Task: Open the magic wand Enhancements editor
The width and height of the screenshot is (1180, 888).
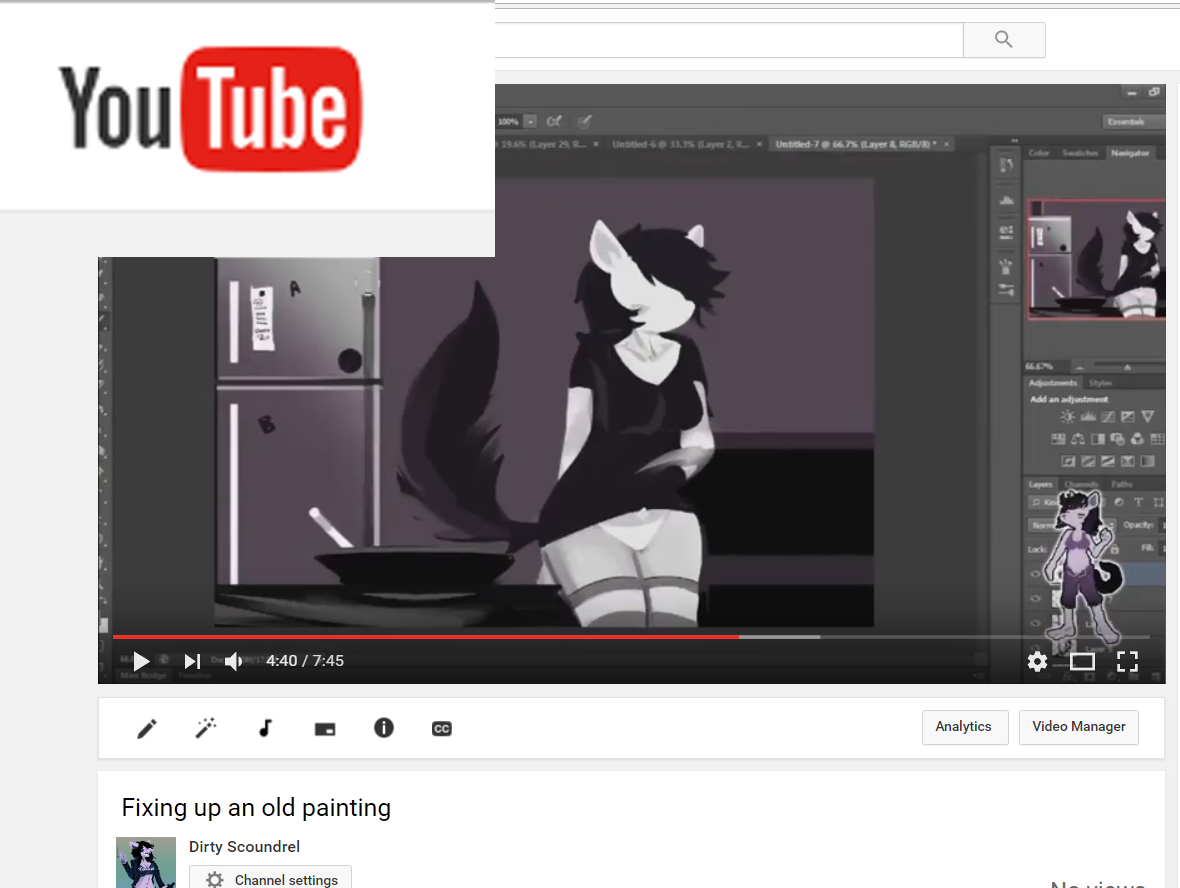Action: [205, 728]
